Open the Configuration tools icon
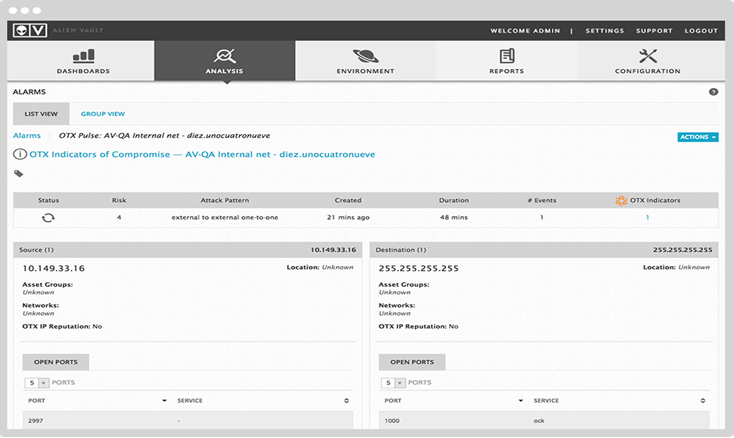Image resolution: width=734 pixels, height=438 pixels. pos(648,56)
